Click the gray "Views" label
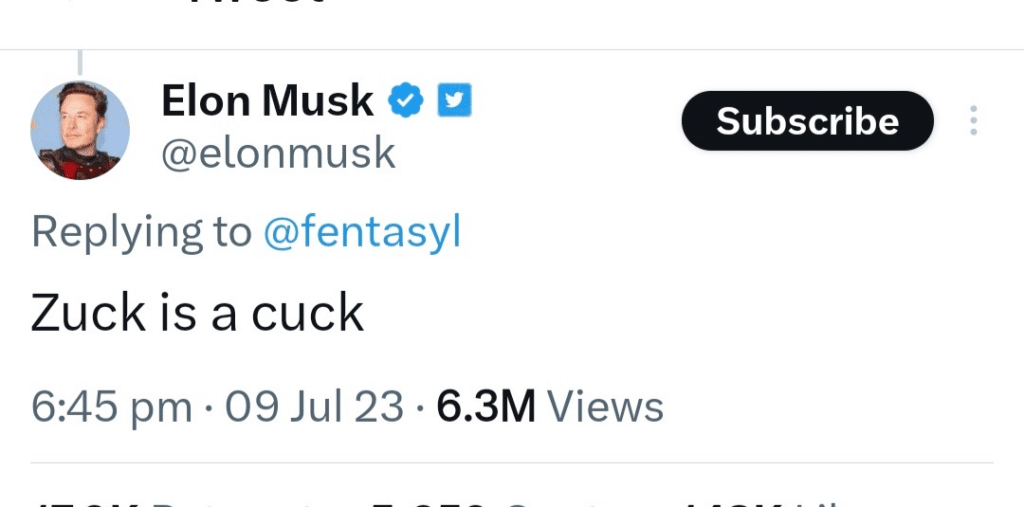The height and width of the screenshot is (507, 1024). coord(605,407)
